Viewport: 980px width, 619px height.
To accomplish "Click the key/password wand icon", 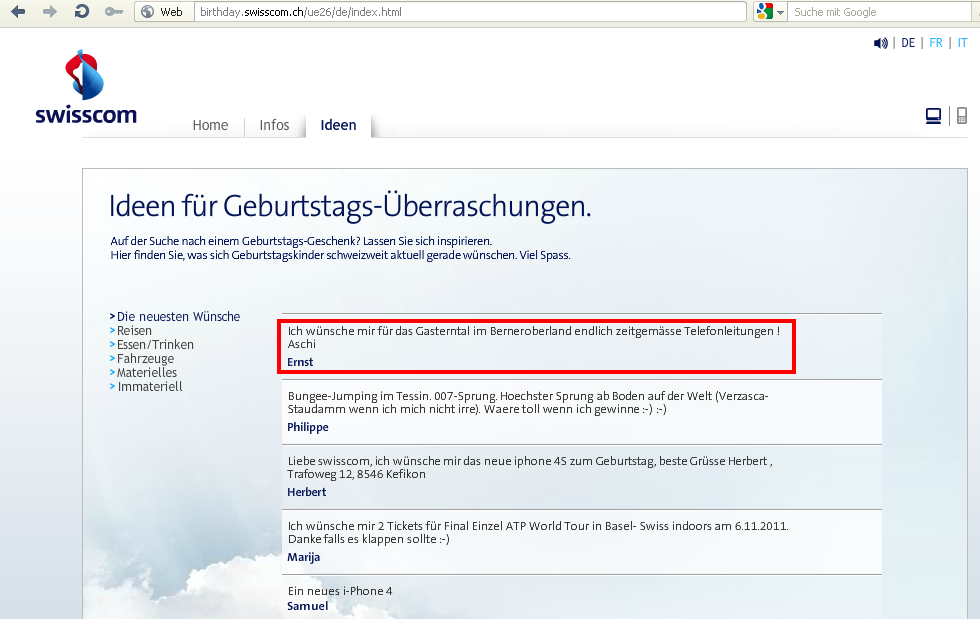I will coord(114,11).
